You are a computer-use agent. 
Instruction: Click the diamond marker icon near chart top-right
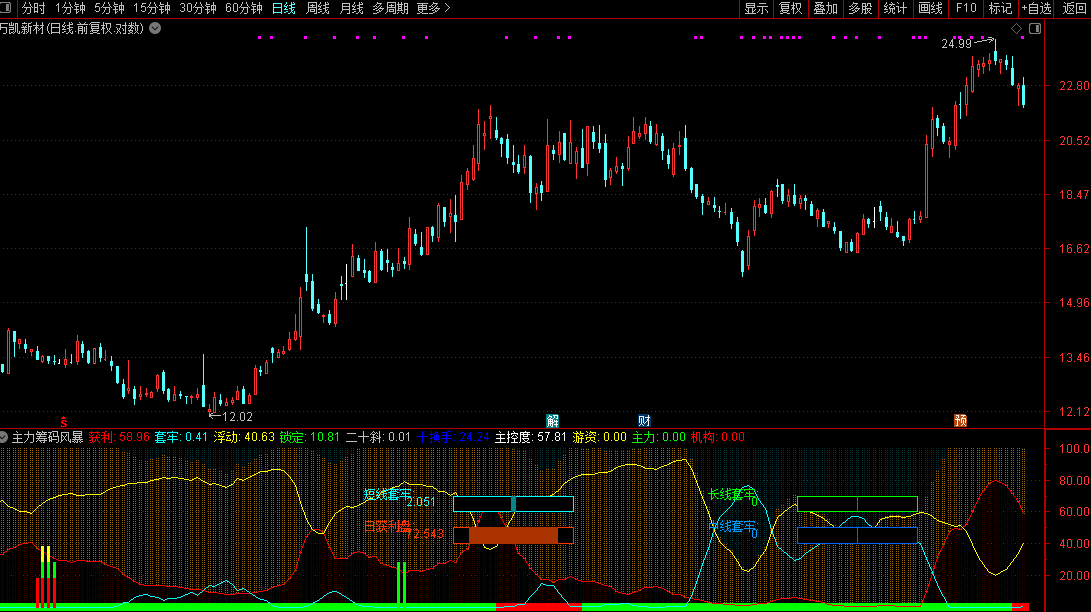tap(1017, 29)
